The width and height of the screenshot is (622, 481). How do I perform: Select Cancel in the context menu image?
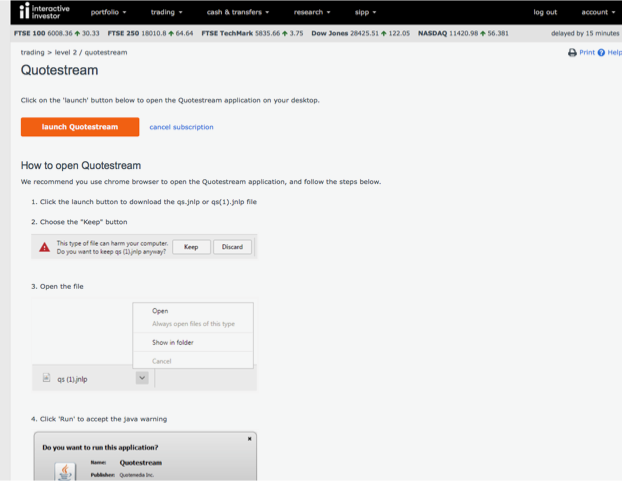161,361
